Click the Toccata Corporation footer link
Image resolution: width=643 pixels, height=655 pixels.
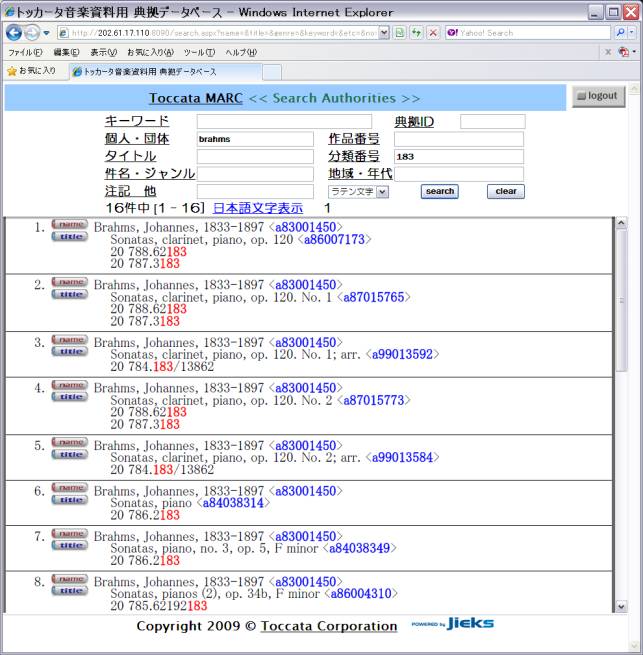point(329,626)
